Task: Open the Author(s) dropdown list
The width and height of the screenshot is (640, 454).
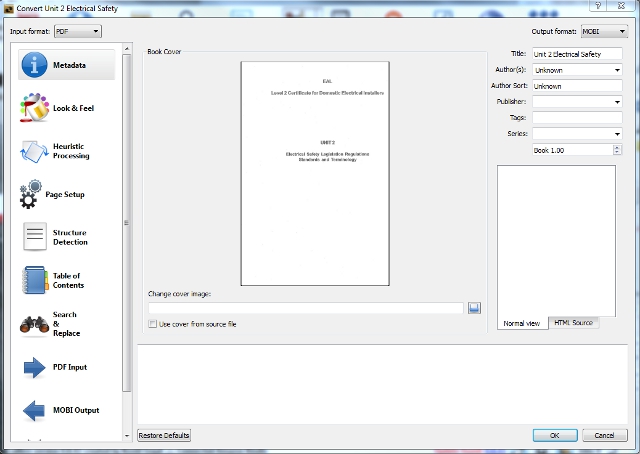Action: tap(616, 70)
